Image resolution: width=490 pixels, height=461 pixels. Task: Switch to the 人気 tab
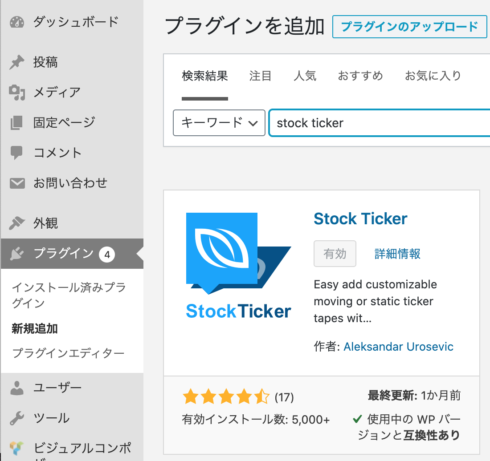tap(305, 76)
